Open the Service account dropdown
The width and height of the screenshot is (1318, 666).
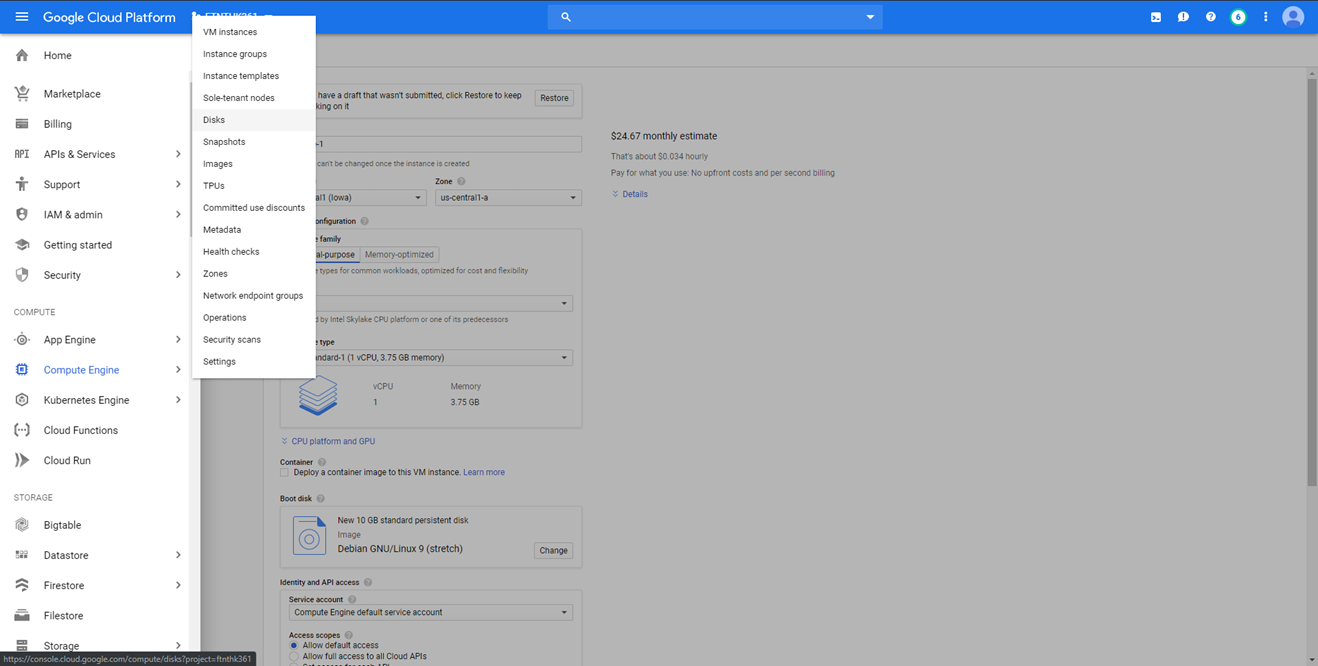click(430, 612)
